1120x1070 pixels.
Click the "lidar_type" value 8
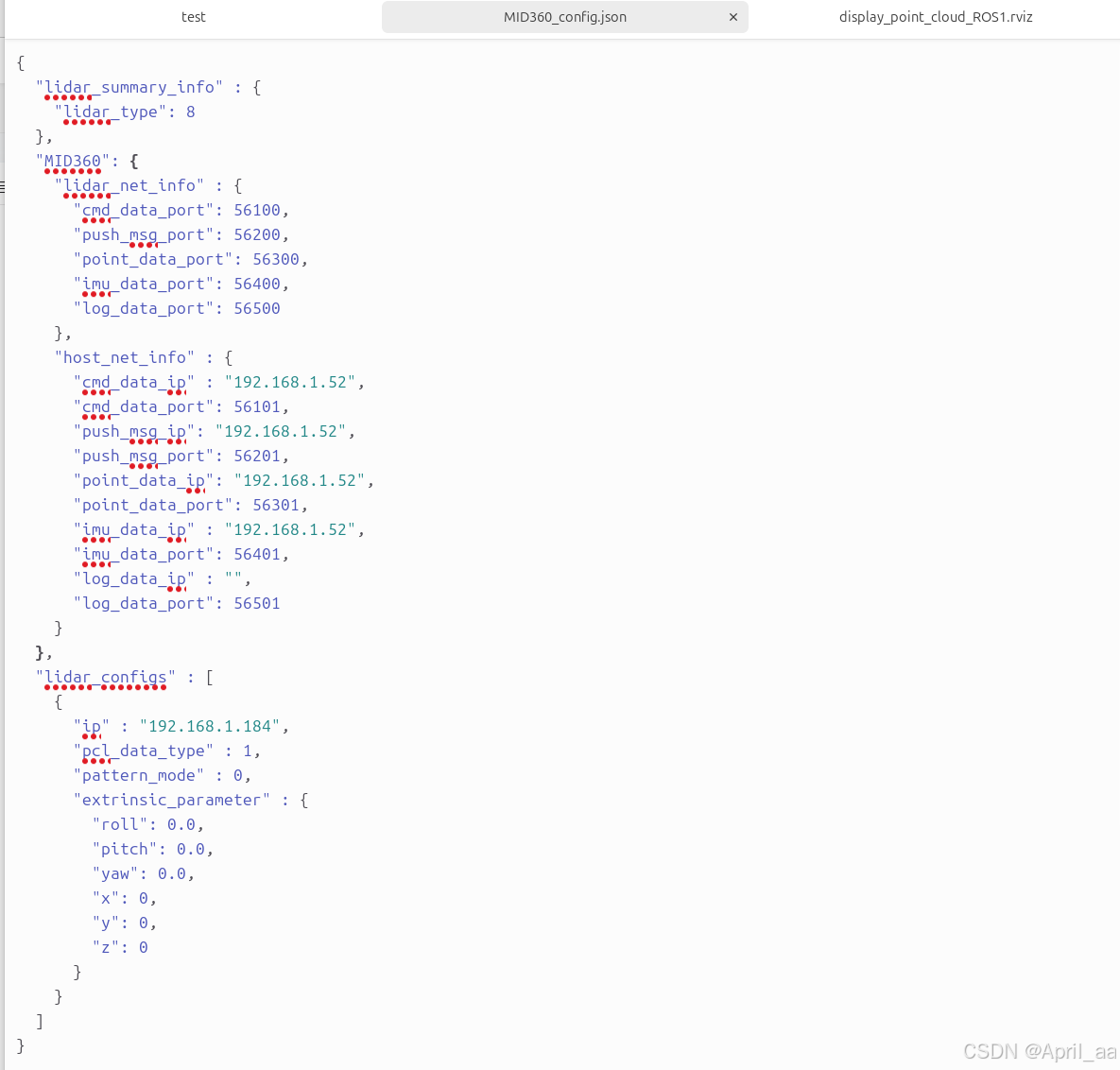click(x=191, y=112)
